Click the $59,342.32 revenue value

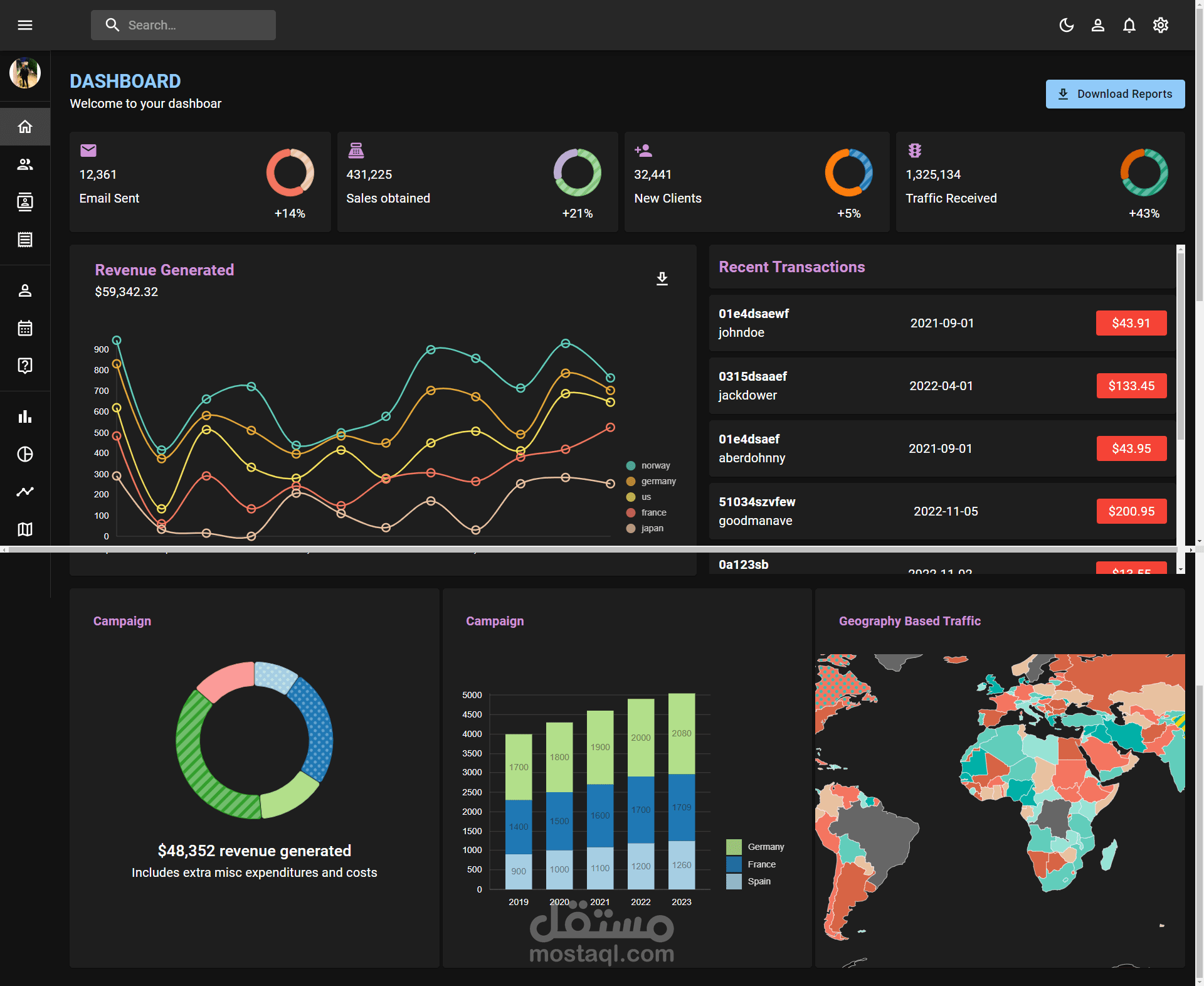126,292
